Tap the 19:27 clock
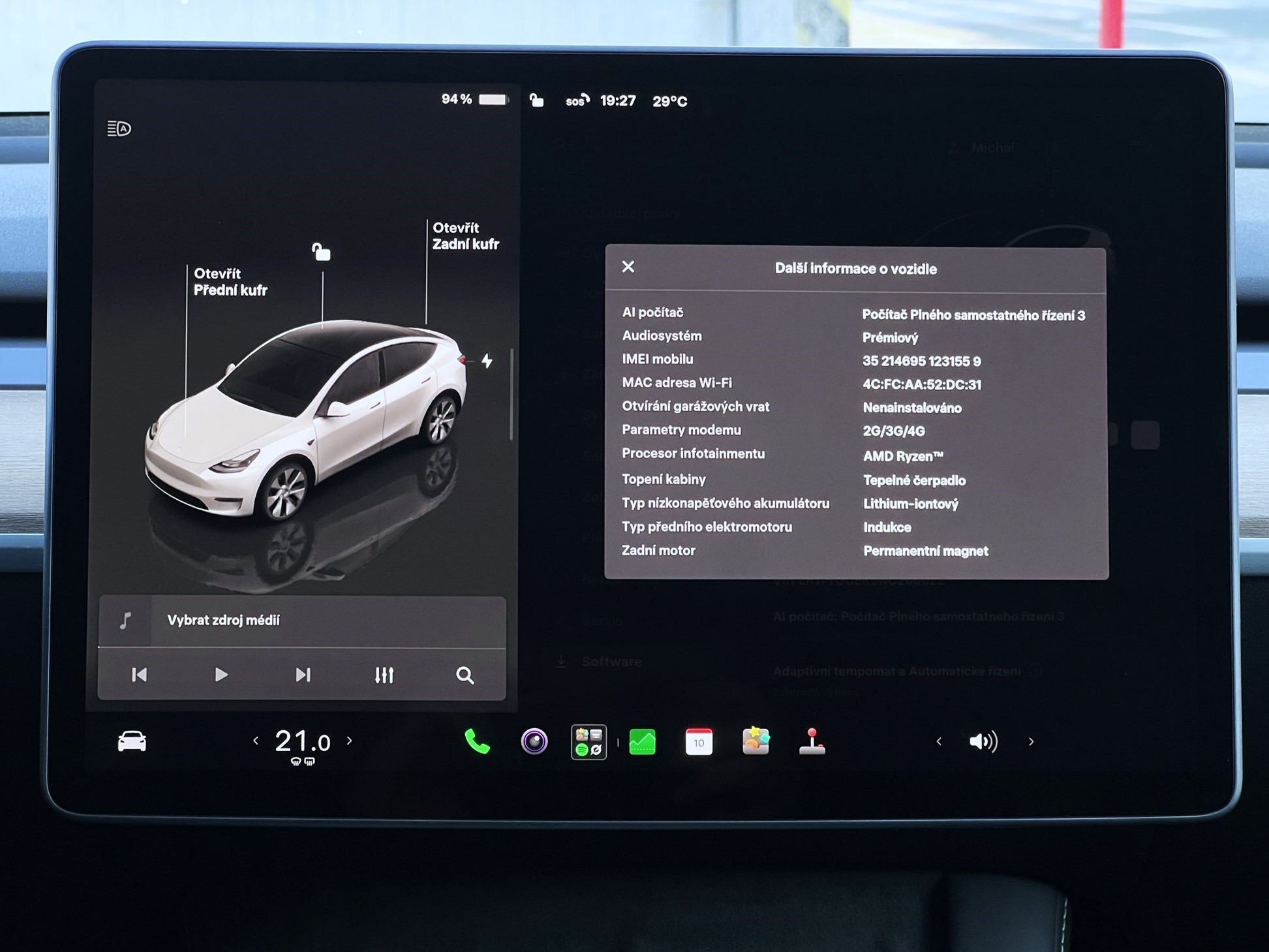Screen dimensions: 1269x952 (618, 100)
